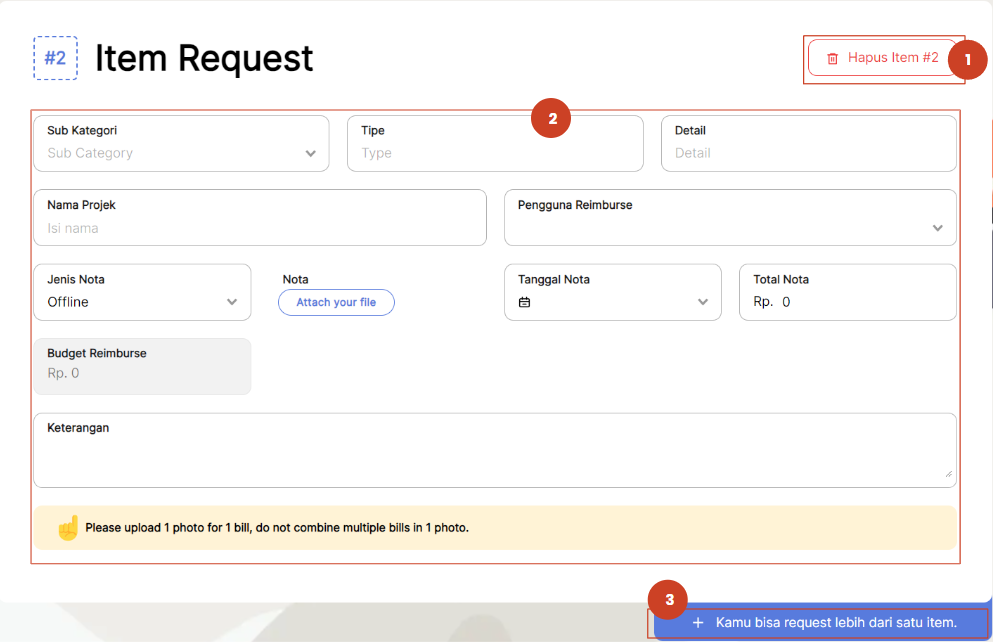Click the trash icon beside Hapus Item #2
The width and height of the screenshot is (993, 642).
click(832, 59)
